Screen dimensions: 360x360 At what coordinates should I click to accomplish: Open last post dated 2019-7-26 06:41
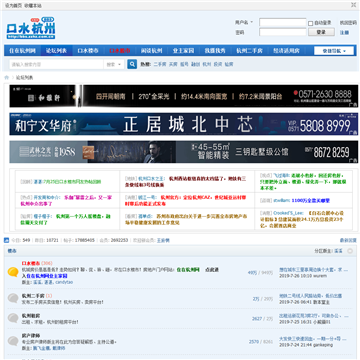point(311,296)
